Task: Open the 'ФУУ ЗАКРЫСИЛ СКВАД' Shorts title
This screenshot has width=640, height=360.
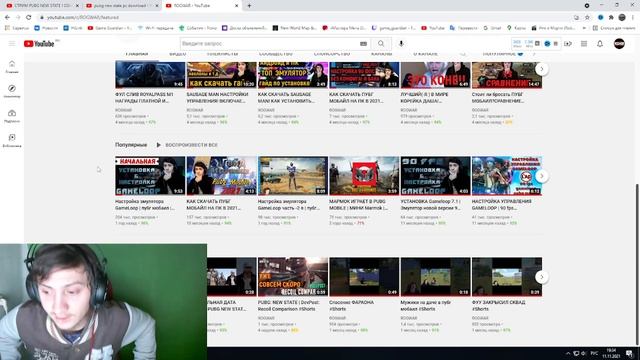Action: coord(498,306)
